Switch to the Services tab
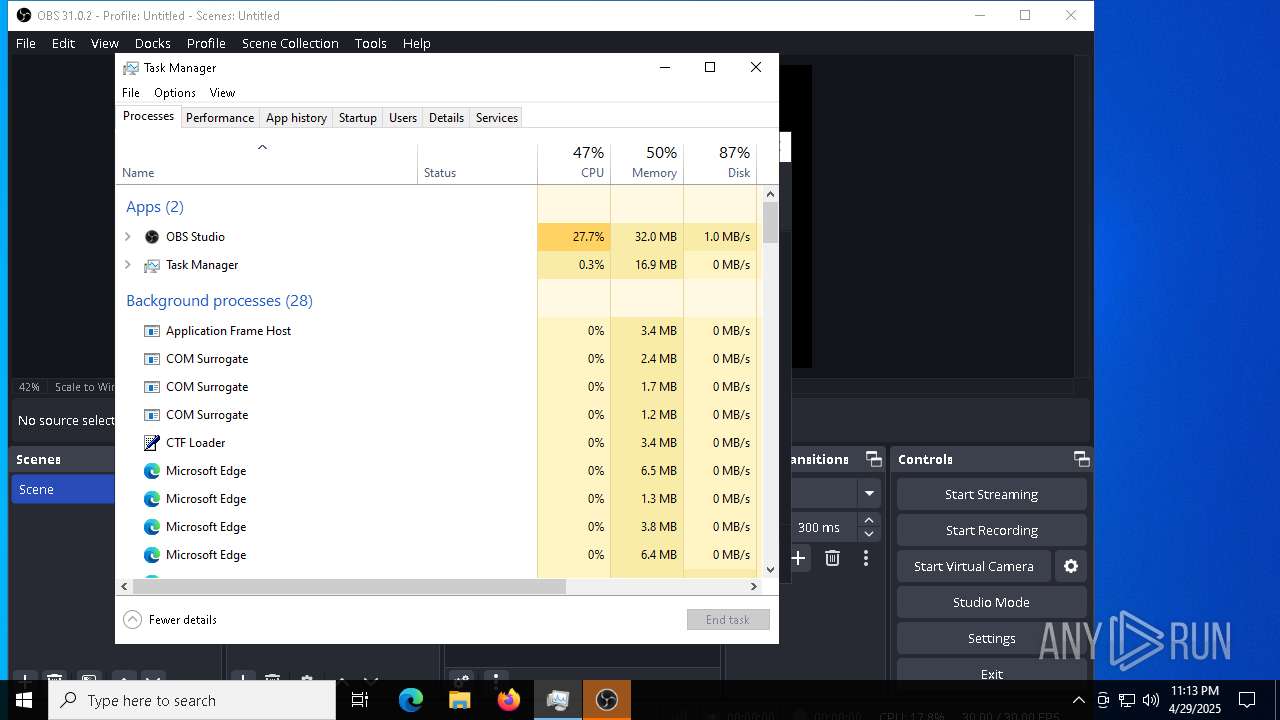Viewport: 1280px width, 720px height. point(497,117)
